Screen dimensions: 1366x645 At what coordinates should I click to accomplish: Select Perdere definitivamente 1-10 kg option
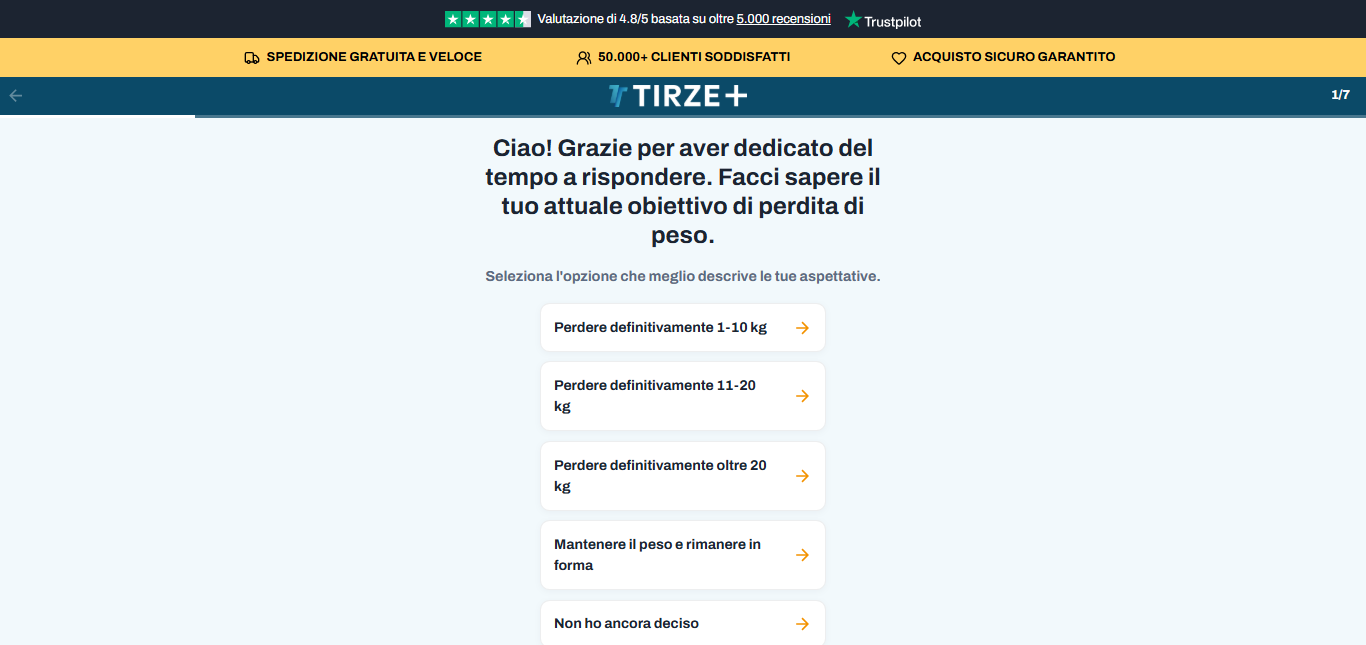(x=683, y=328)
